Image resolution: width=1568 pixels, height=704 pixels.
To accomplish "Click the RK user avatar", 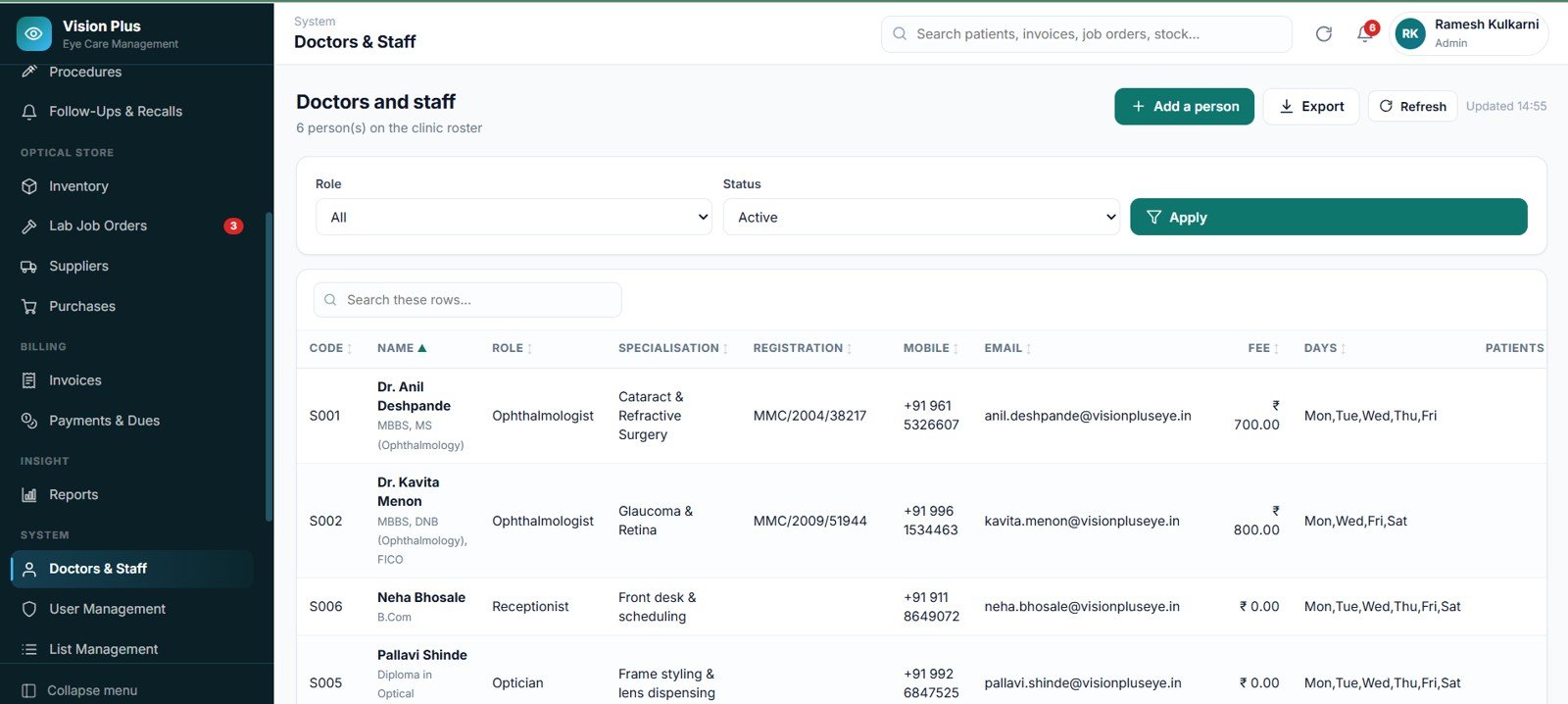I will pyautogui.click(x=1410, y=34).
